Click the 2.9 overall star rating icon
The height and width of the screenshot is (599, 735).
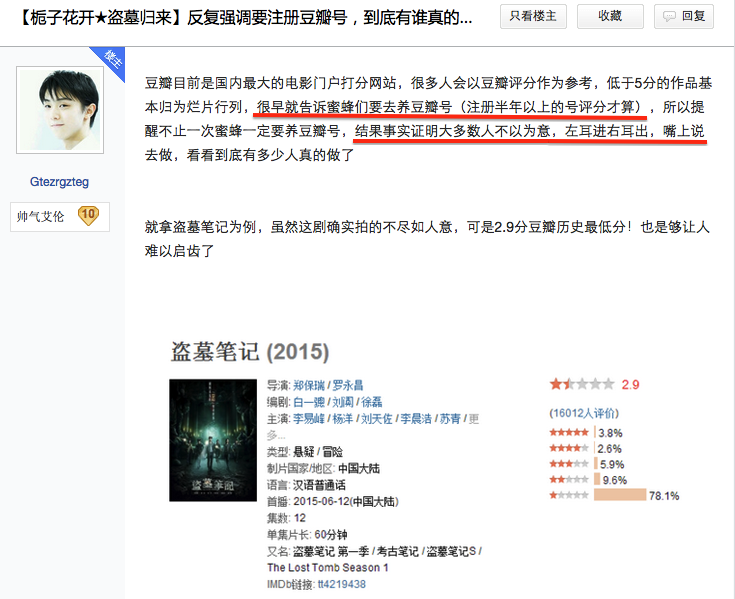pyautogui.click(x=582, y=384)
